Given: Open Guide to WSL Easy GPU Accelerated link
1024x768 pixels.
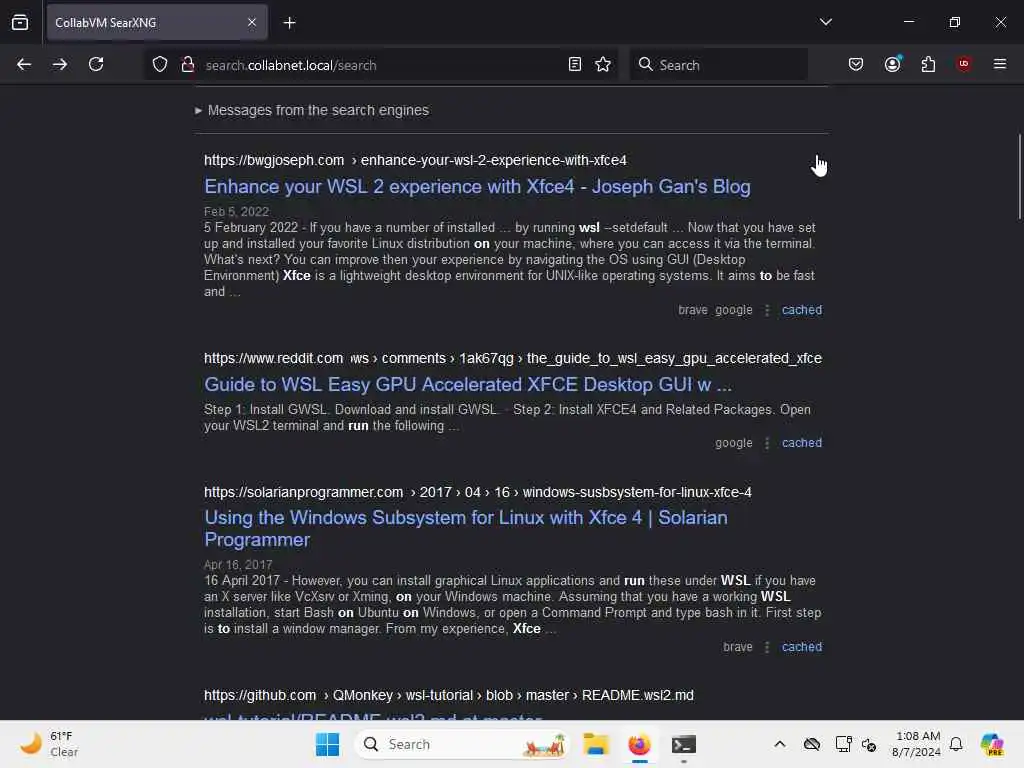Looking at the screenshot, I should (468, 385).
